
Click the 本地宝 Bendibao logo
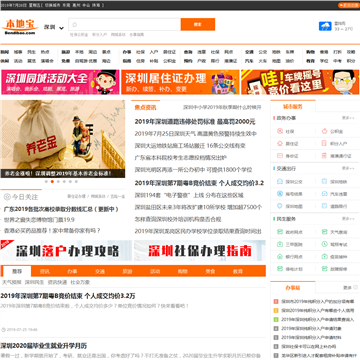point(20,27)
